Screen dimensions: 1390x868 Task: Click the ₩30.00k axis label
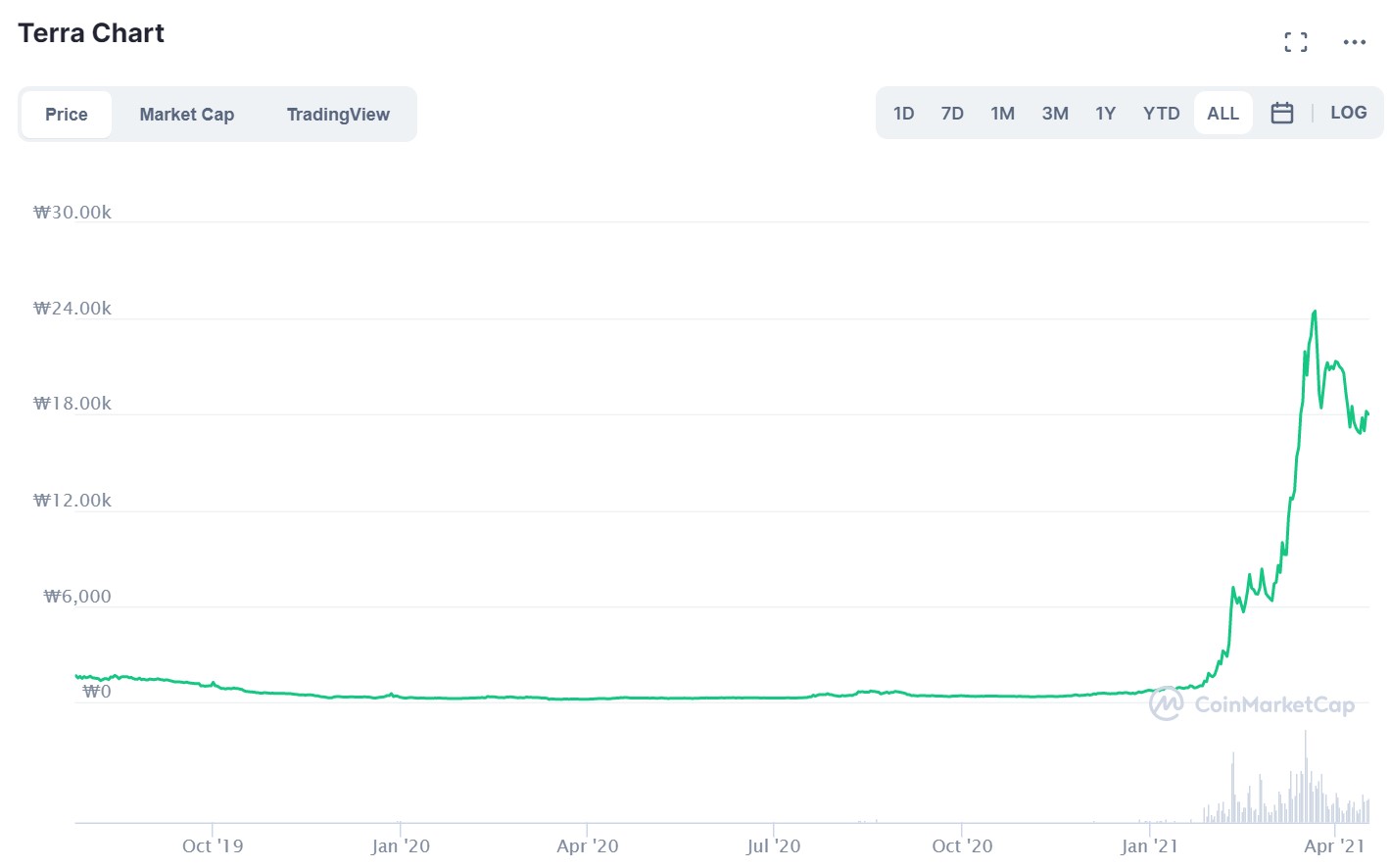[72, 213]
